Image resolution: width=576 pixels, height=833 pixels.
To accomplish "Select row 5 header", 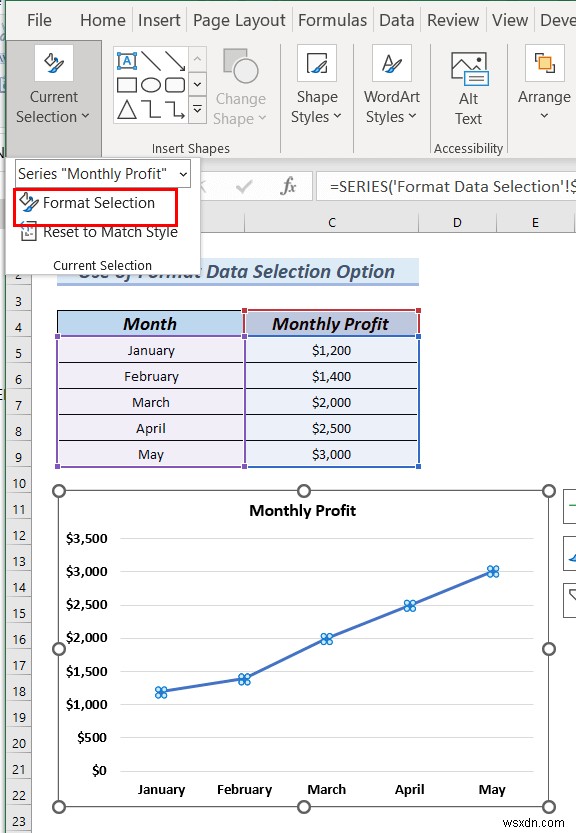I will click(19, 353).
